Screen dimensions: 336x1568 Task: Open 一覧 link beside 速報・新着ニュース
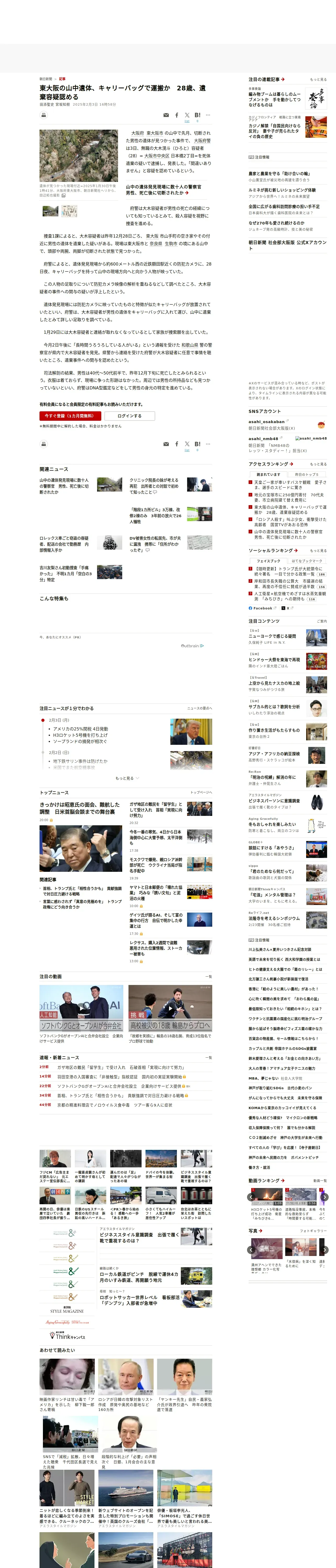click(209, 1057)
